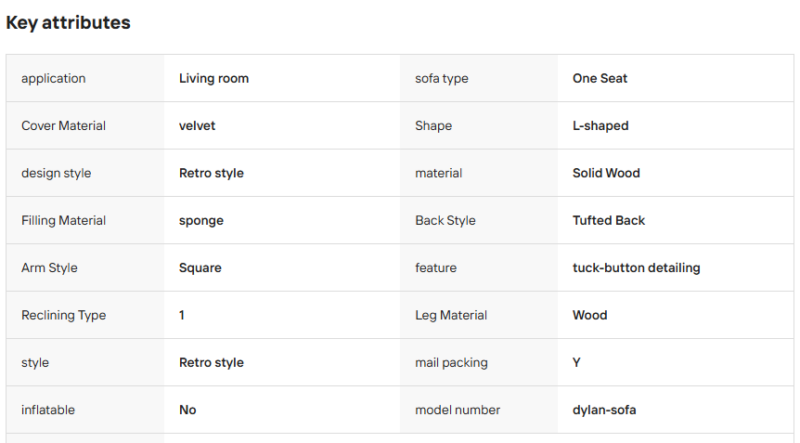Click the 'L-shaped' shape value
This screenshot has width=800, height=443.
click(x=601, y=126)
